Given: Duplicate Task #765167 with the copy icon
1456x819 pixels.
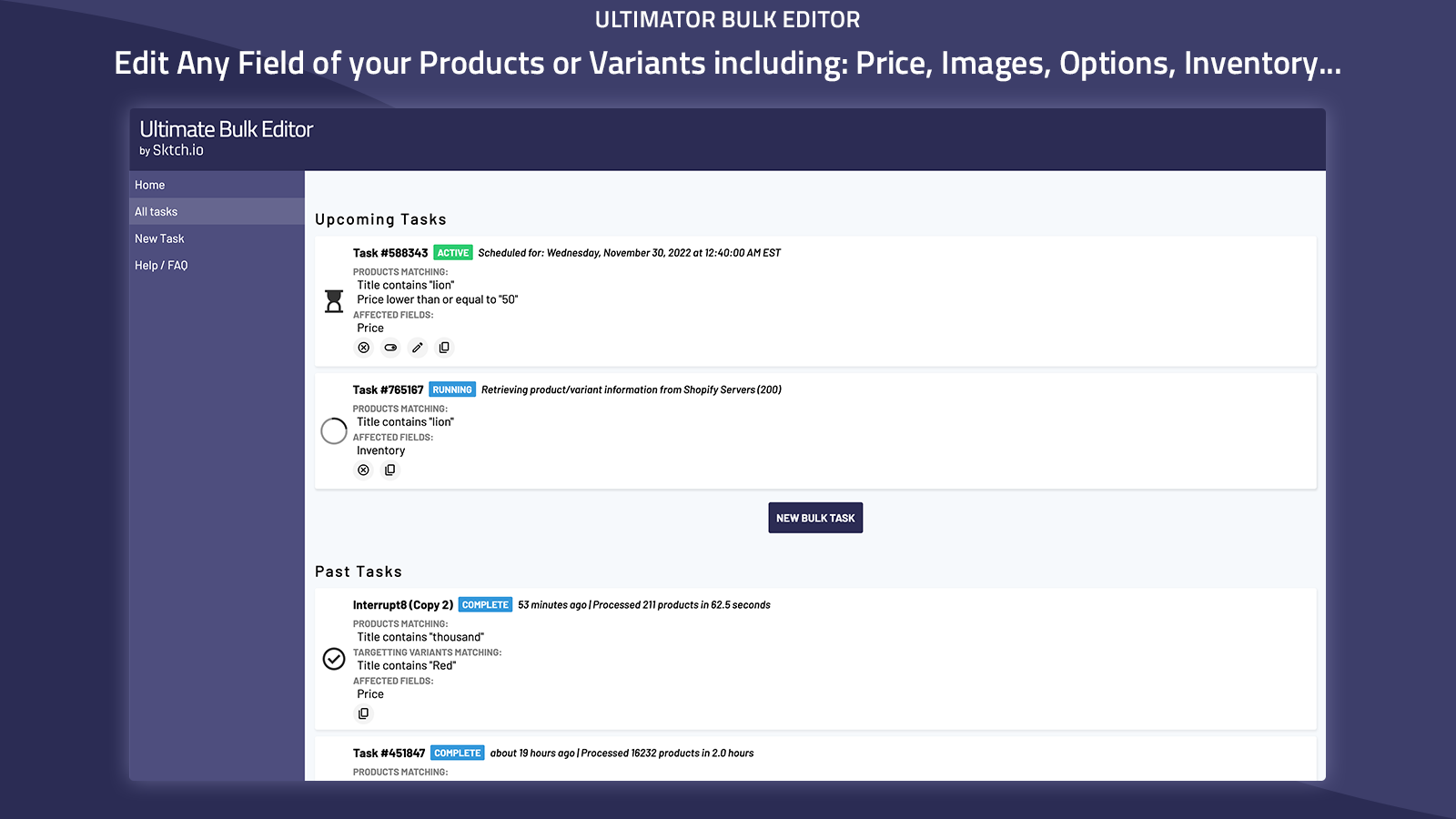Looking at the screenshot, I should [x=390, y=470].
